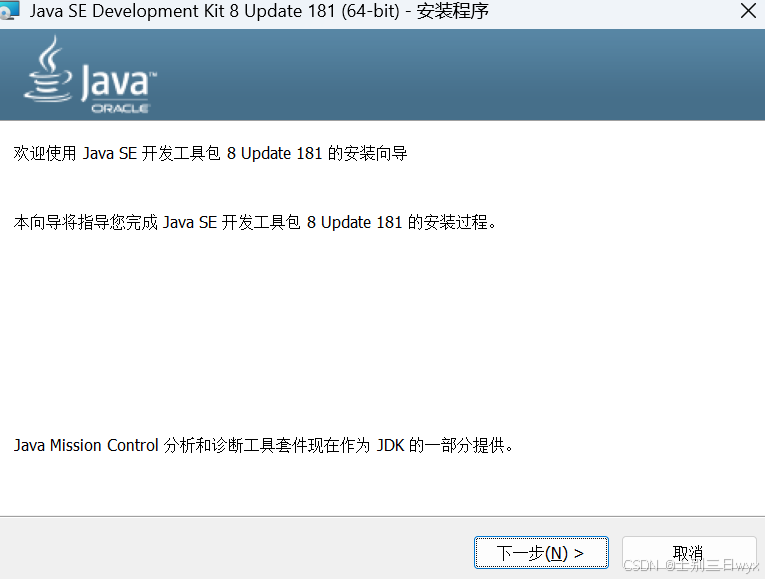Click the 本向导将指导您完成 description line
The height and width of the screenshot is (579, 765).
tap(255, 222)
